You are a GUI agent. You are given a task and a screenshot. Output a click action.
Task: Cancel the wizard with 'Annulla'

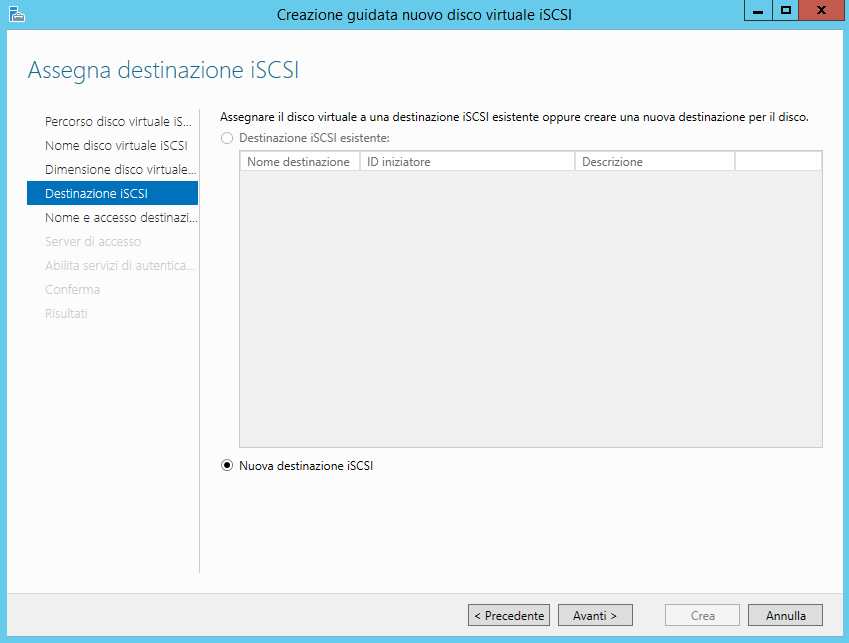point(785,615)
